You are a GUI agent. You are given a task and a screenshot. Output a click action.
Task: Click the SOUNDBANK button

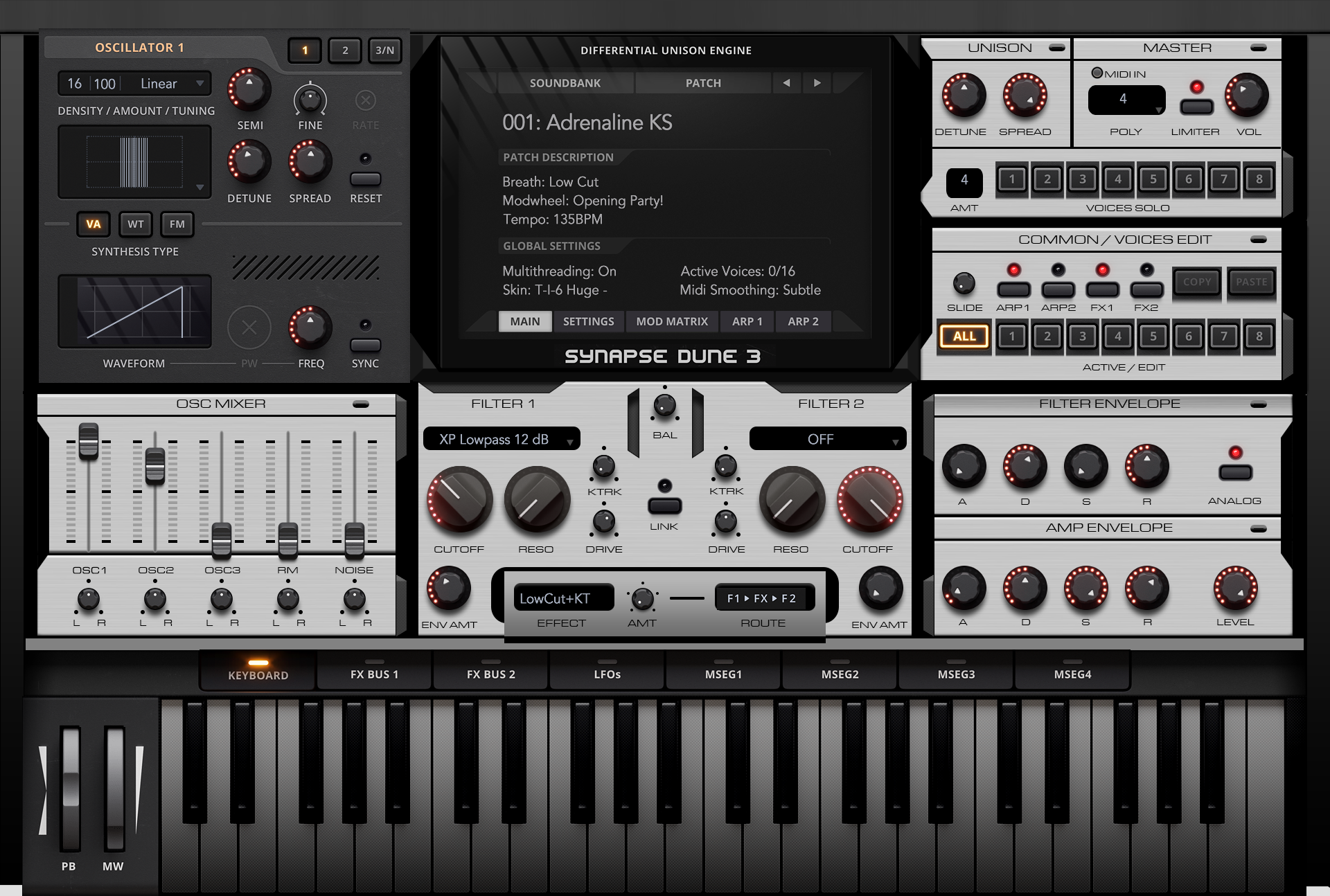point(565,83)
